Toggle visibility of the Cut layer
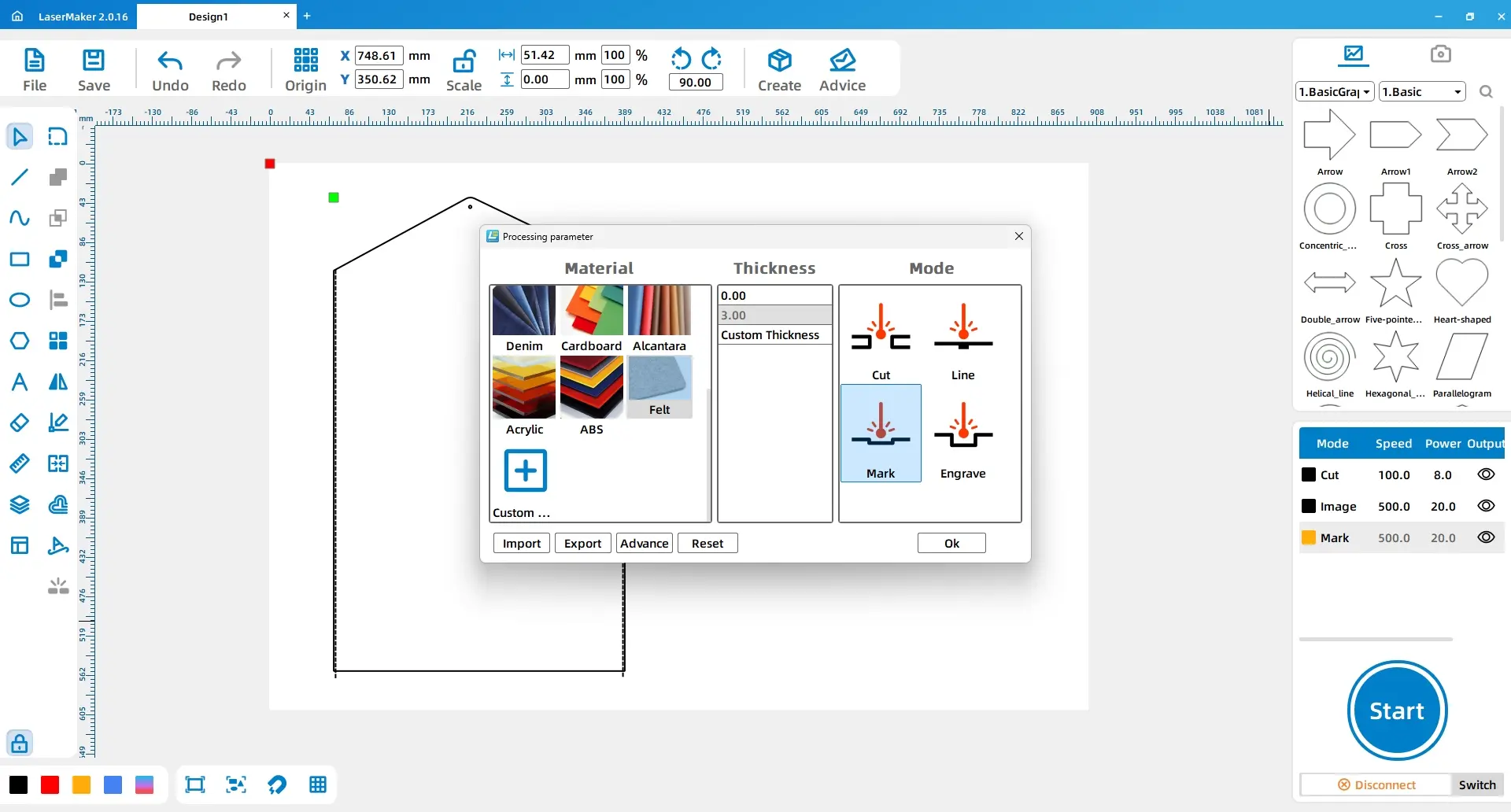1511x812 pixels. click(x=1486, y=474)
